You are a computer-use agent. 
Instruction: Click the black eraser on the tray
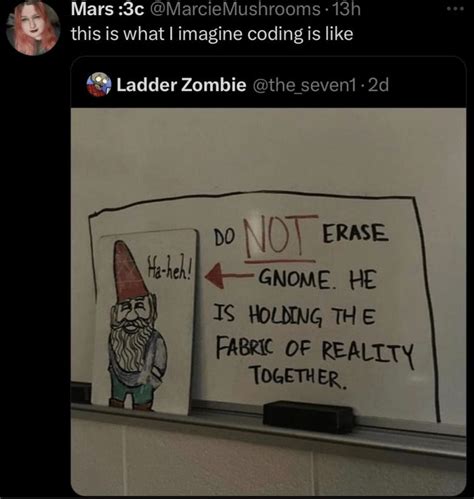pos(308,417)
